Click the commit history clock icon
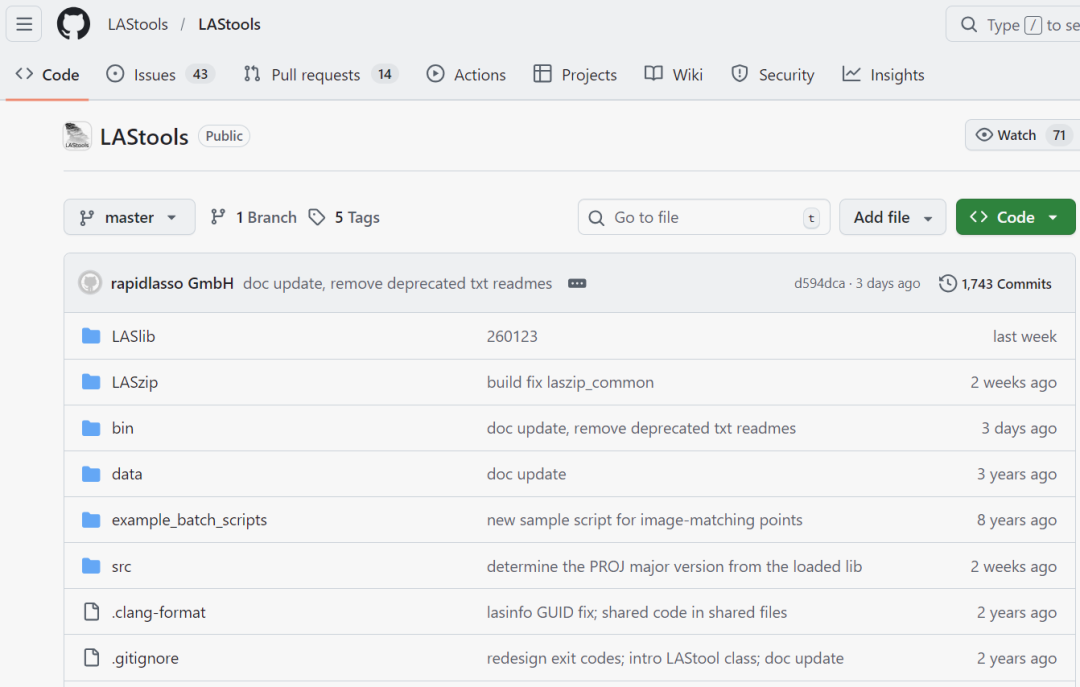The height and width of the screenshot is (687, 1080). pyautogui.click(x=948, y=283)
